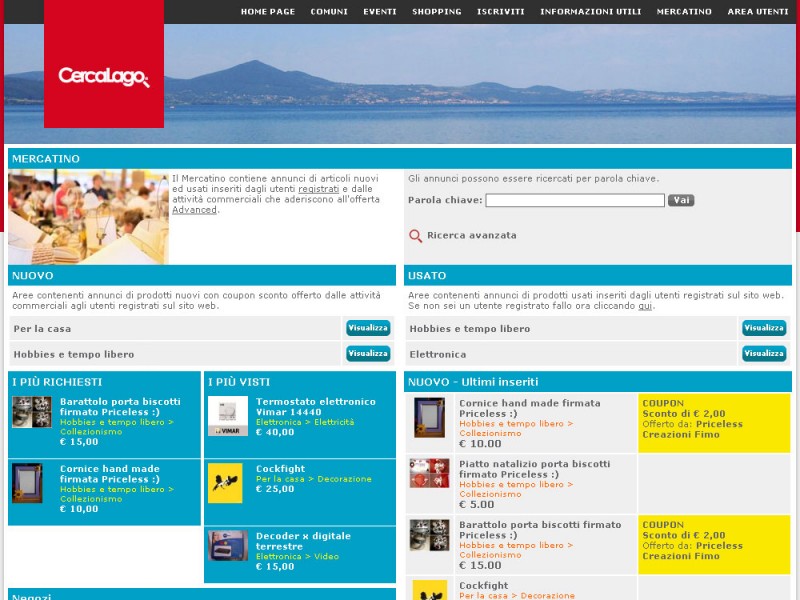Screen dimensions: 800x600
Task: Go to the Shopping menu
Action: [x=436, y=12]
